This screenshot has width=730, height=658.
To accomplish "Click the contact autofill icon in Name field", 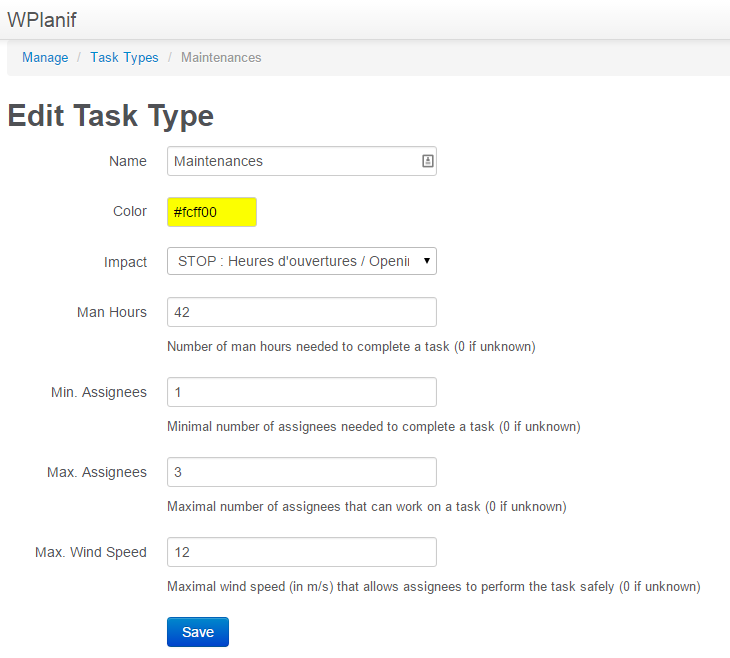I will pos(427,161).
